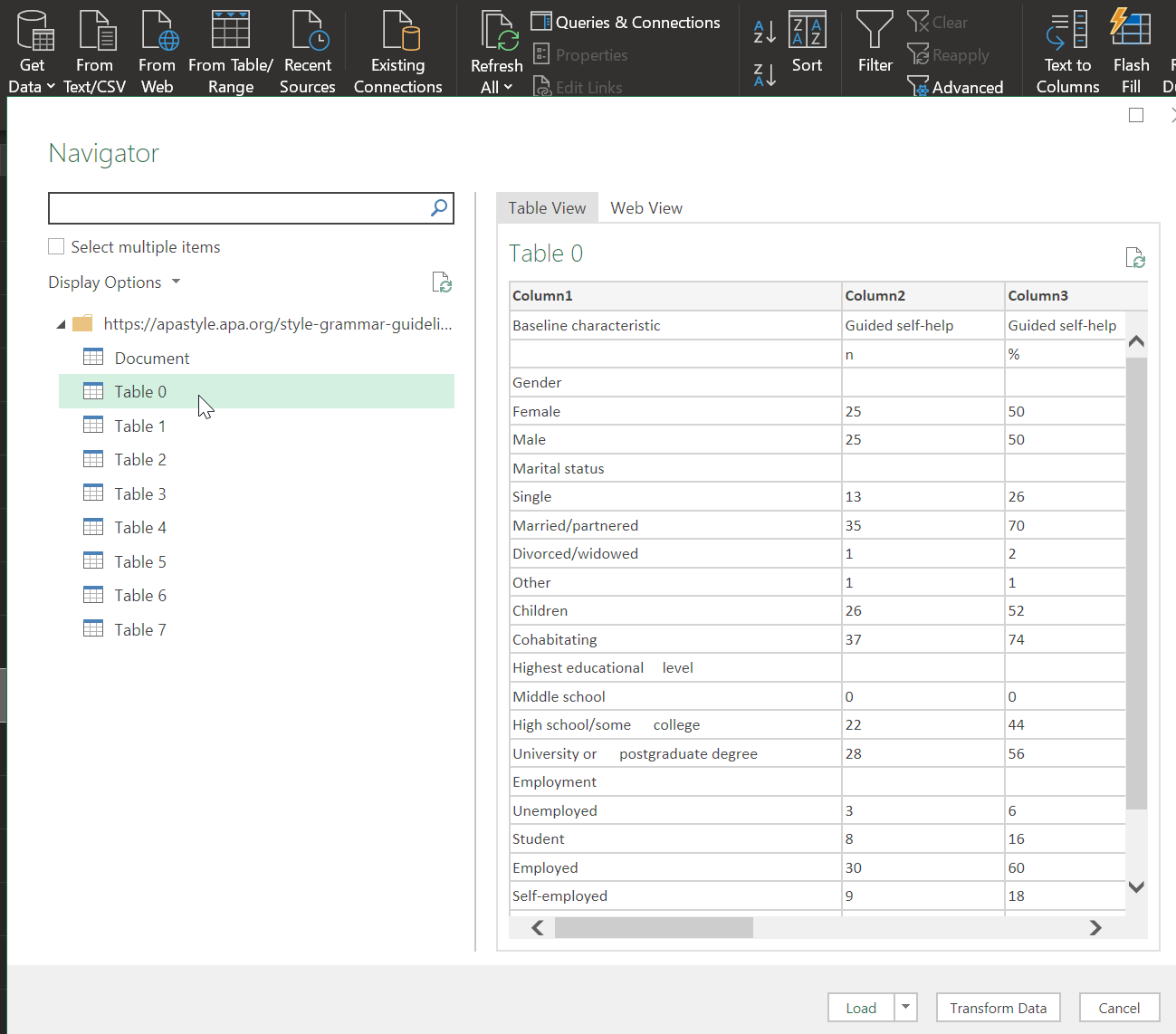1176x1034 pixels.
Task: Cancel the Navigator dialog
Action: pos(1119,1007)
